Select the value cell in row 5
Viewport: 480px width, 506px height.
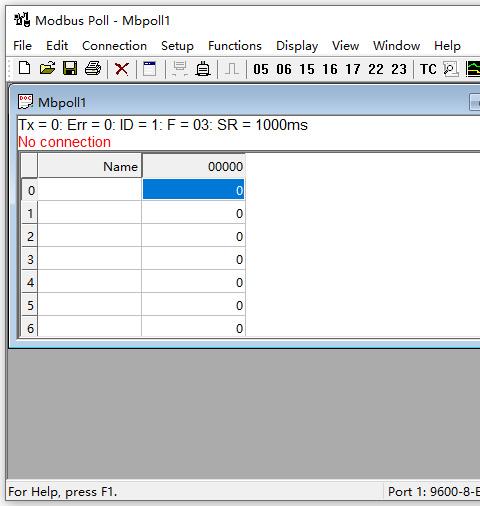193,305
